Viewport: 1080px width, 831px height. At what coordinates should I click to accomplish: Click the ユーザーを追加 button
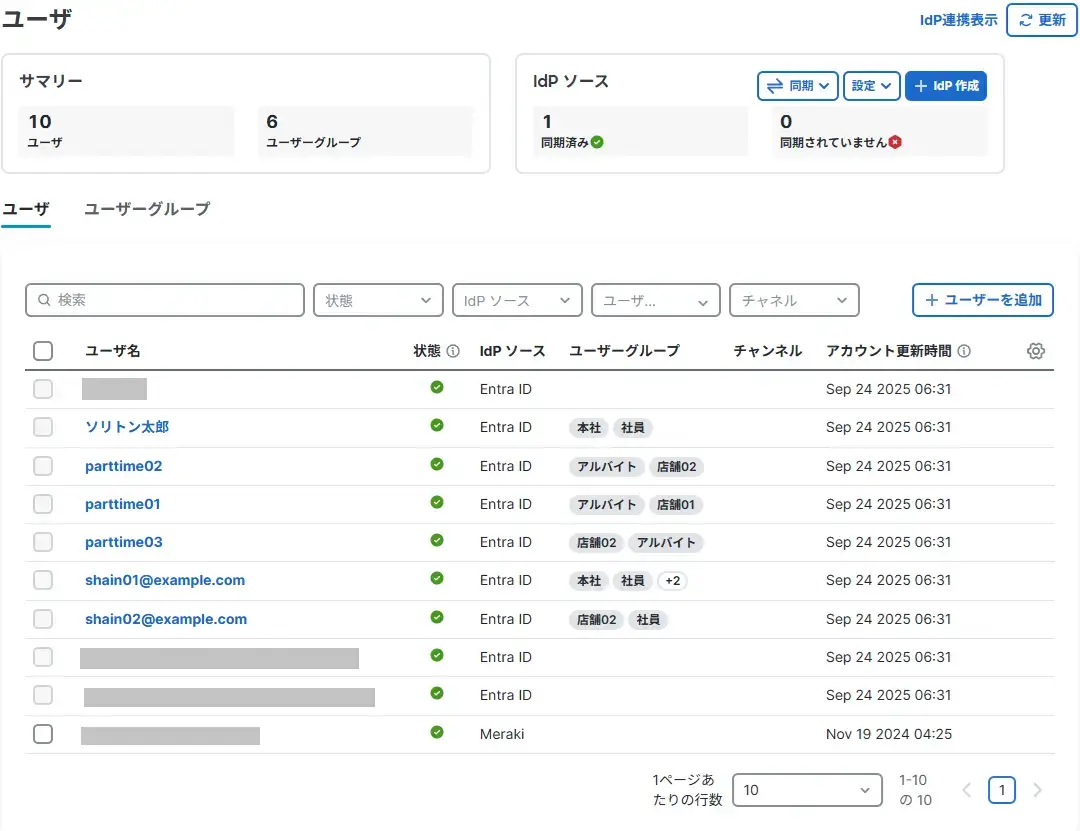point(982,300)
